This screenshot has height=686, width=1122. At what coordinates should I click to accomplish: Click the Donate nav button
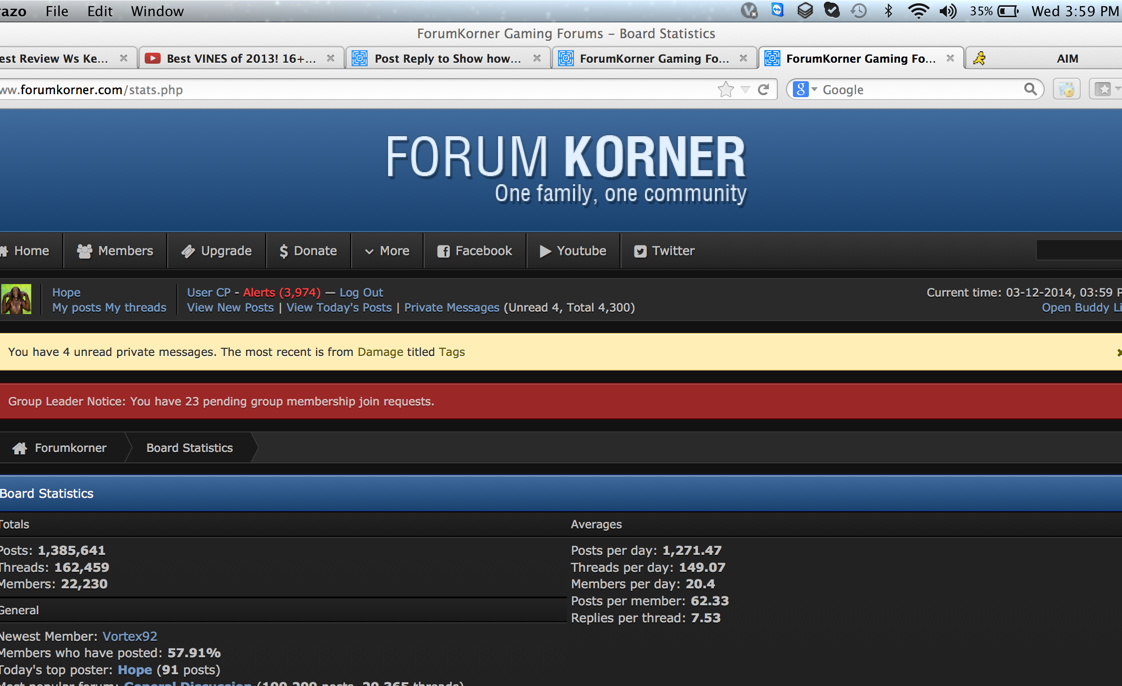(308, 251)
